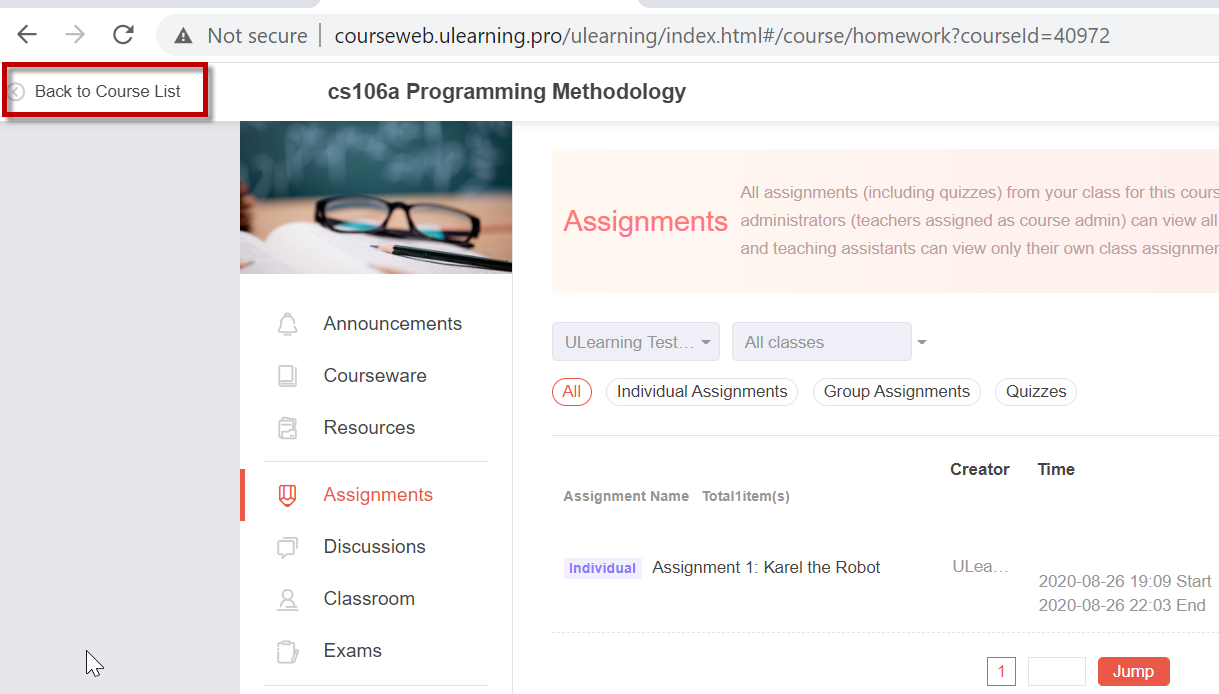Open Assignment 1: Karel the Robot
The image size is (1219, 694).
pyautogui.click(x=766, y=568)
